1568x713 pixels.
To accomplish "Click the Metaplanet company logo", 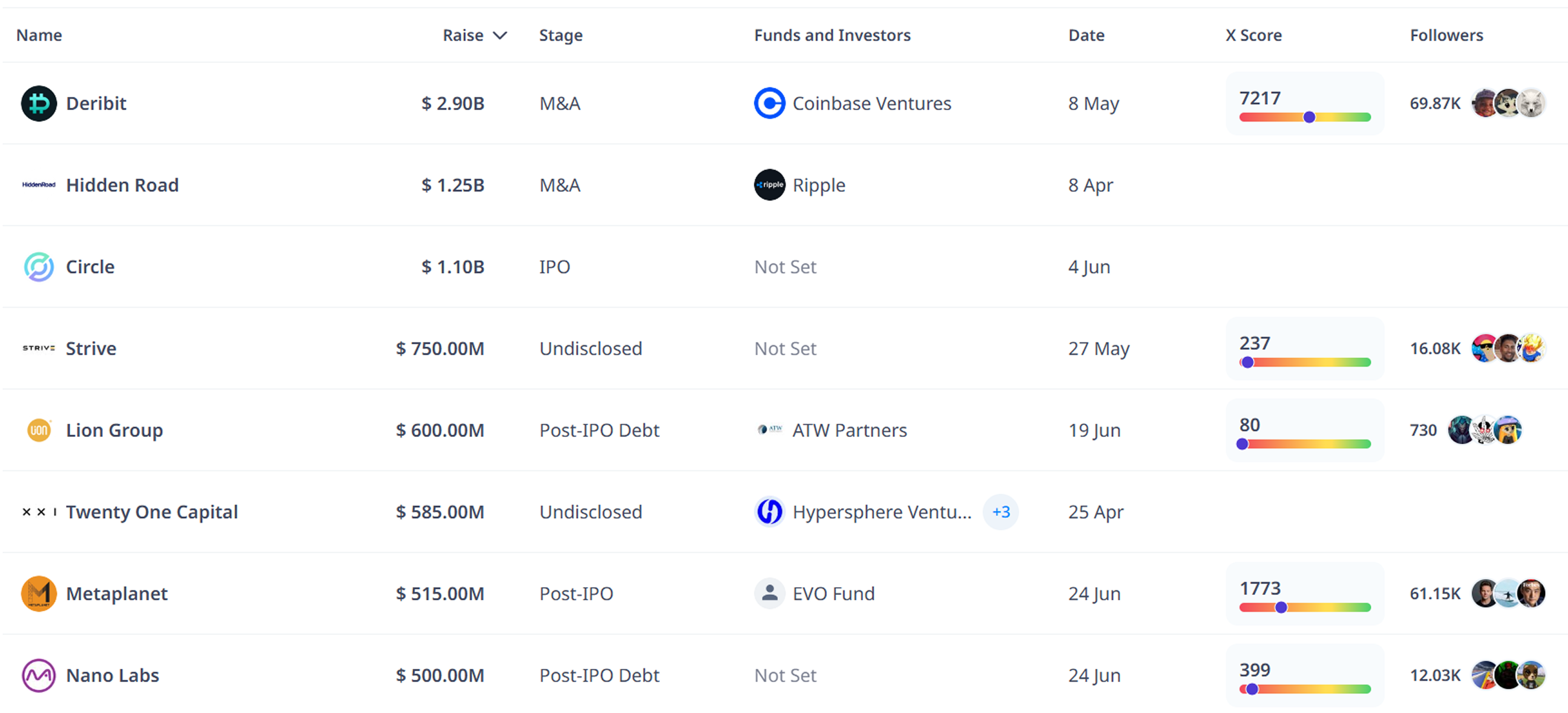I will point(38,594).
